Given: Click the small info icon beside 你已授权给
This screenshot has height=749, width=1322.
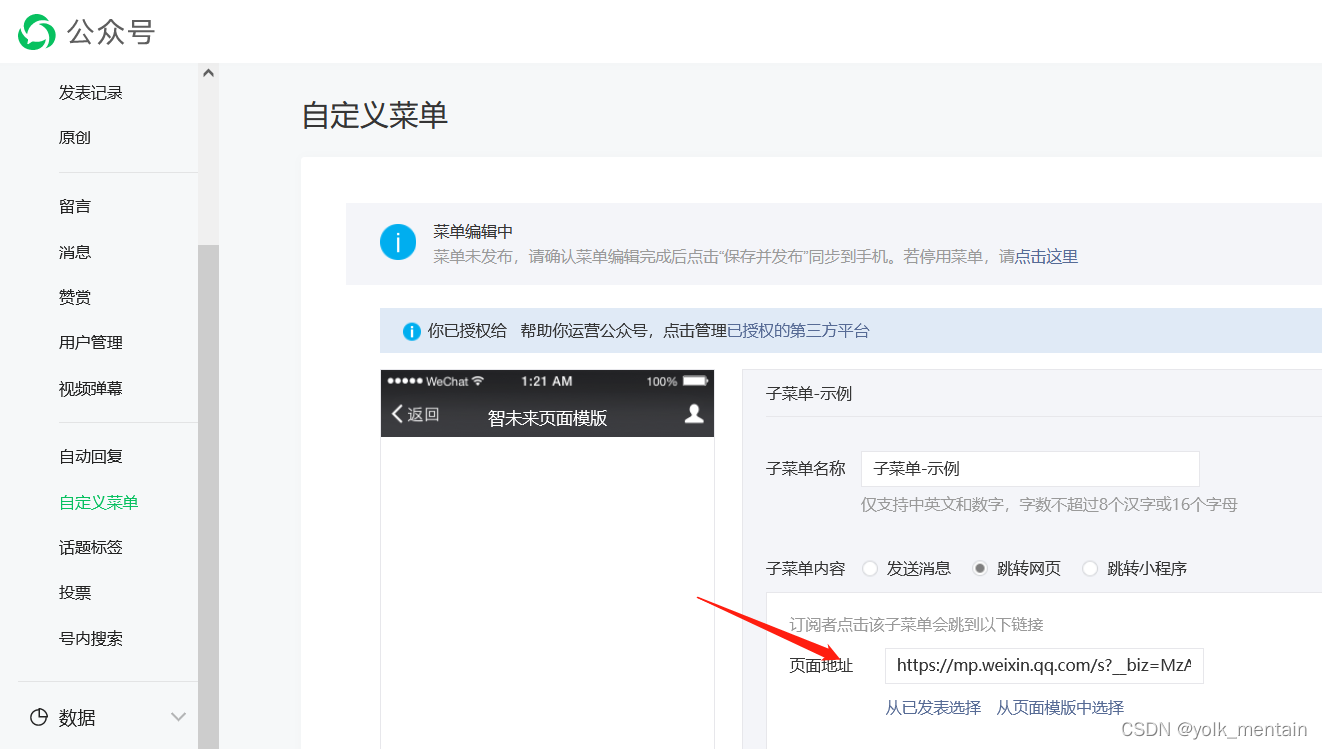Looking at the screenshot, I should 411,331.
